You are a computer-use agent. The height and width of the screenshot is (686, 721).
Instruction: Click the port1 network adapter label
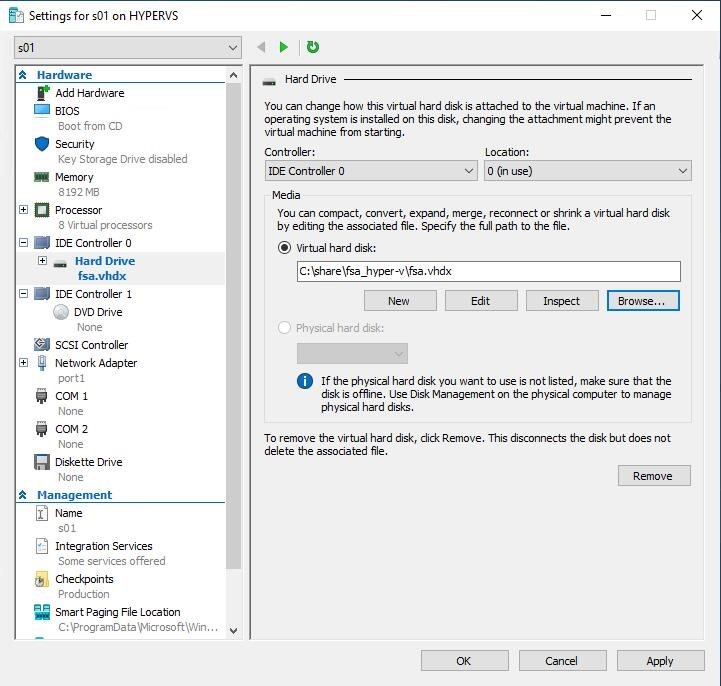[x=71, y=378]
